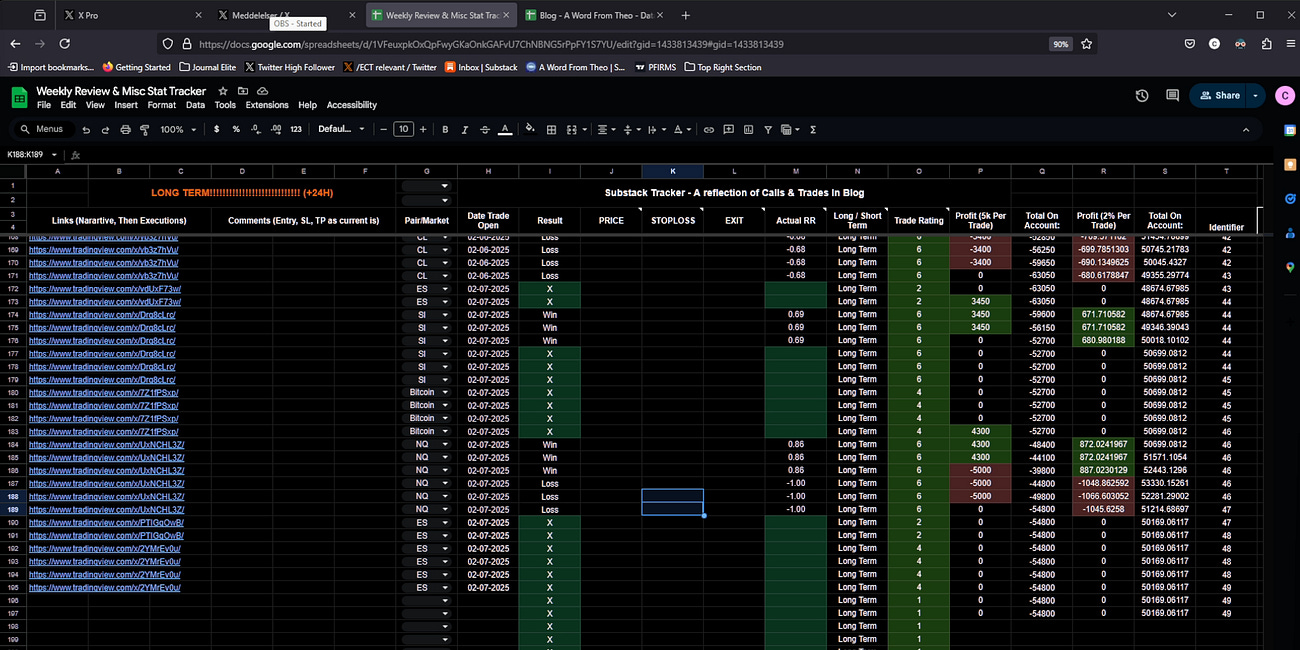Open the horizontal align options
This screenshot has width=1300, height=650.
coord(606,129)
